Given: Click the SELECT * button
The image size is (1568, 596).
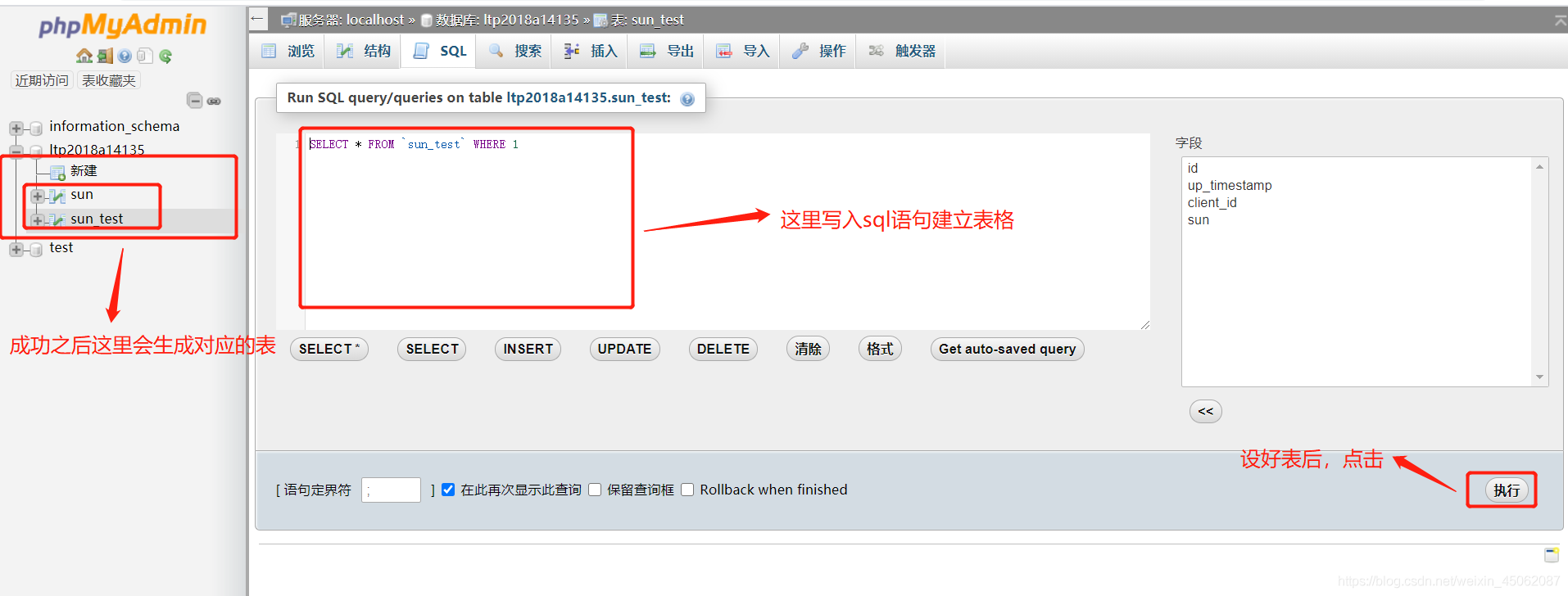Looking at the screenshot, I should [329, 349].
